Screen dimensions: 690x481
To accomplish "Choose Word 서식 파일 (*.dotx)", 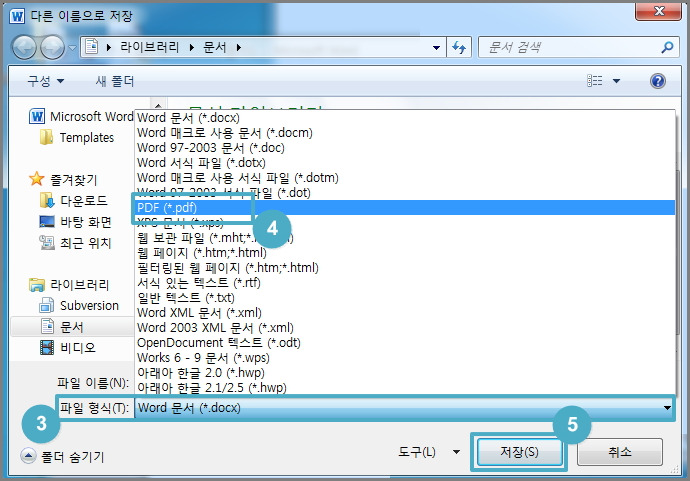I will tap(404, 162).
